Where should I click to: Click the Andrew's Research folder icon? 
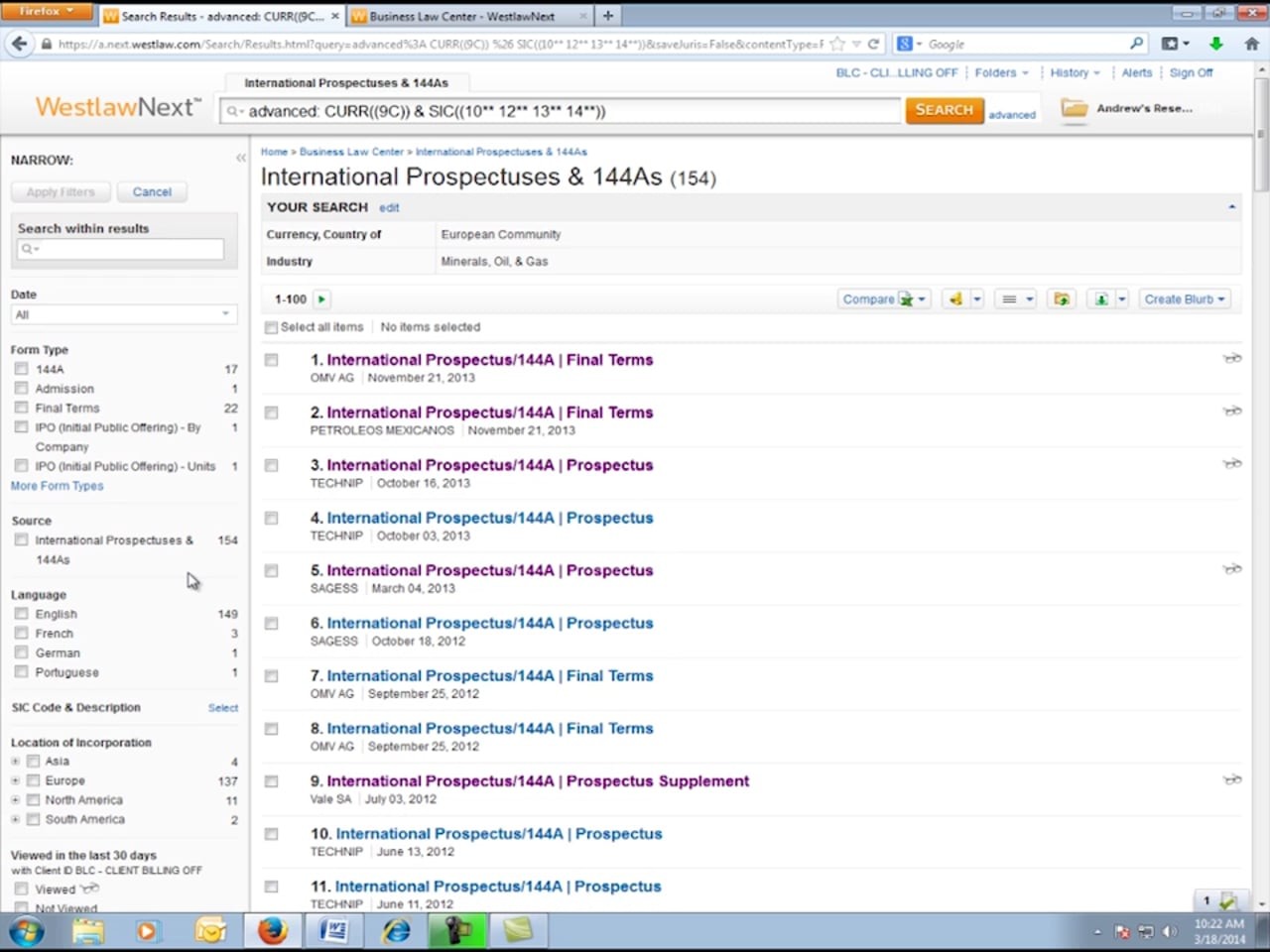[x=1074, y=109]
